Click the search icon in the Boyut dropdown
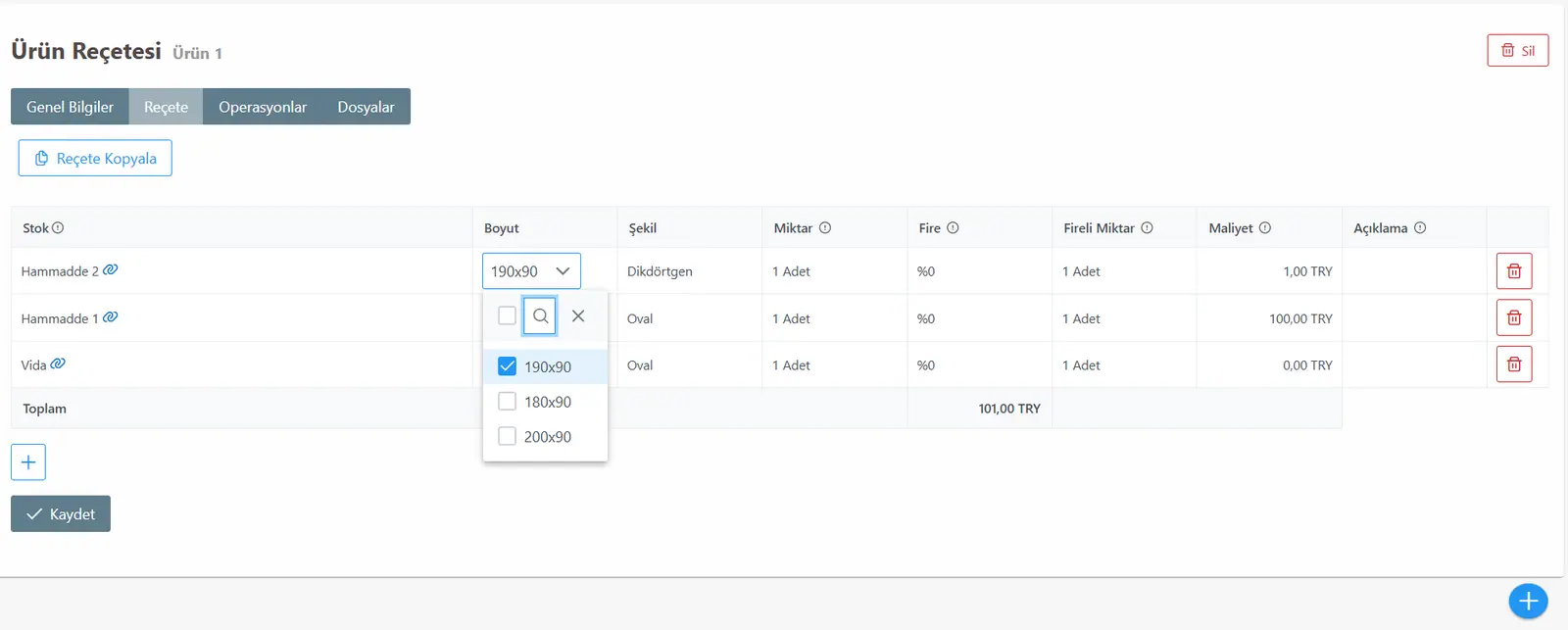Image resolution: width=1568 pixels, height=630 pixels. tap(540, 315)
